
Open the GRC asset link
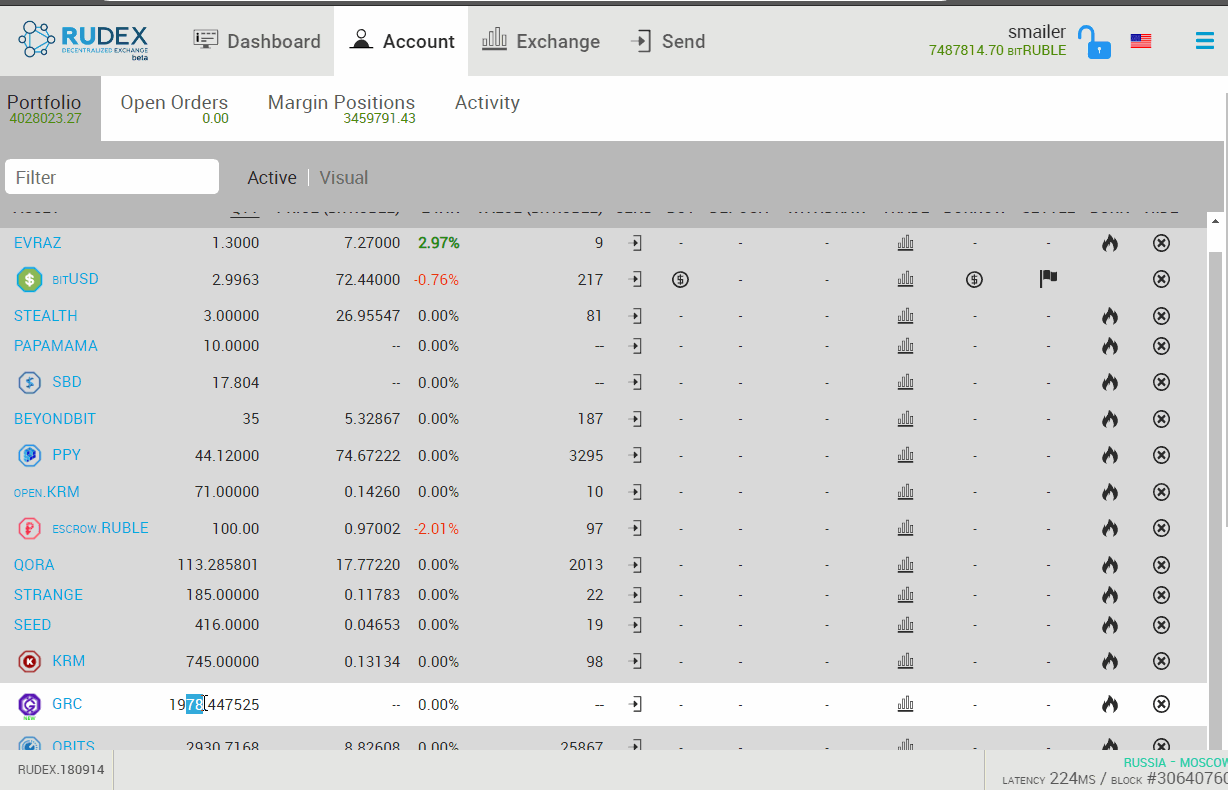67,704
